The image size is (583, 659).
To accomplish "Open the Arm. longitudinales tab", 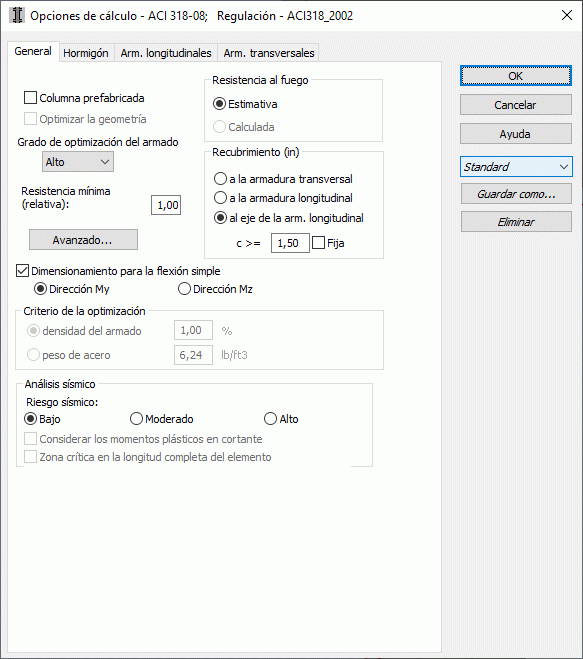I will (x=166, y=53).
